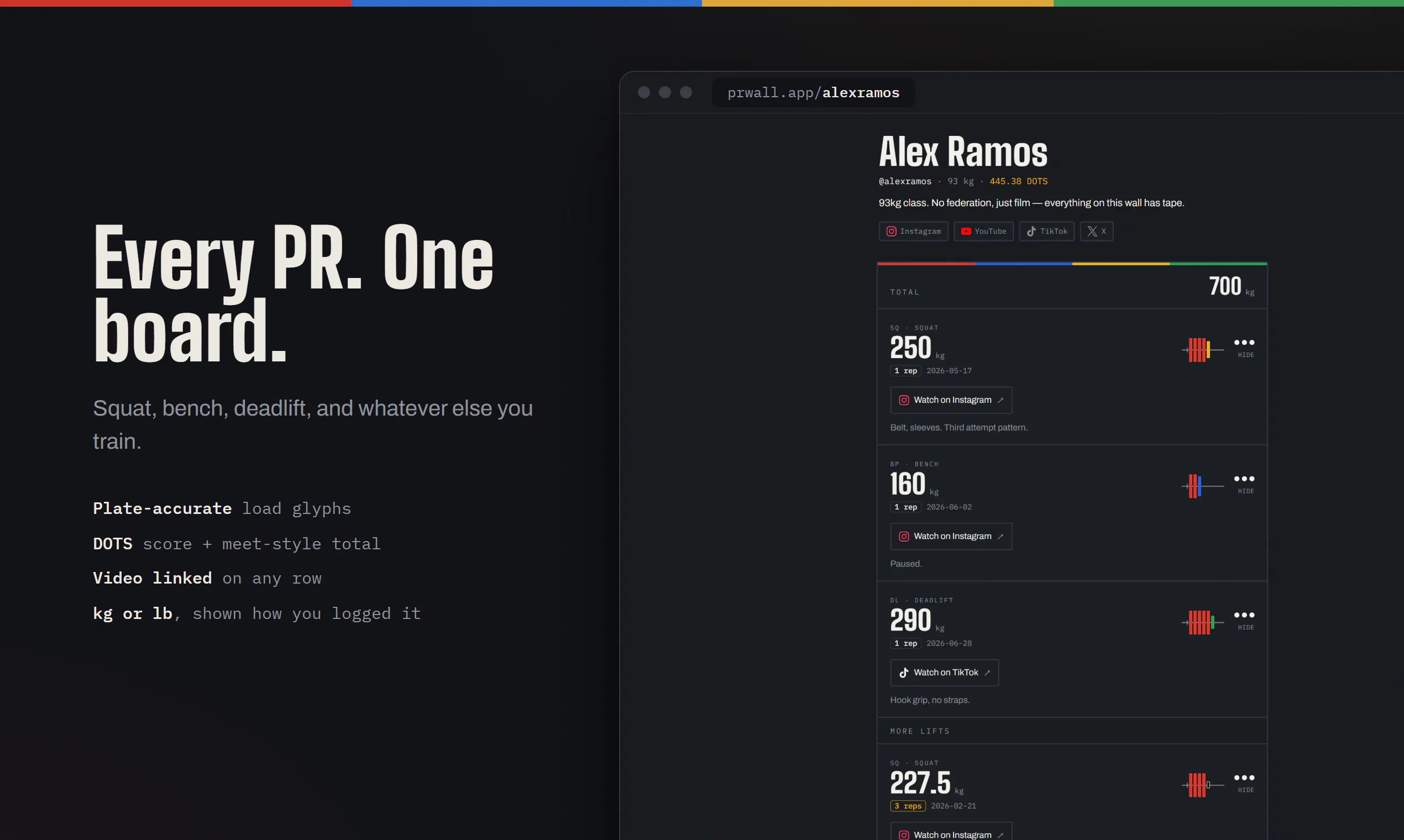Click the TOTAL label
The width and height of the screenshot is (1404, 840).
click(905, 292)
